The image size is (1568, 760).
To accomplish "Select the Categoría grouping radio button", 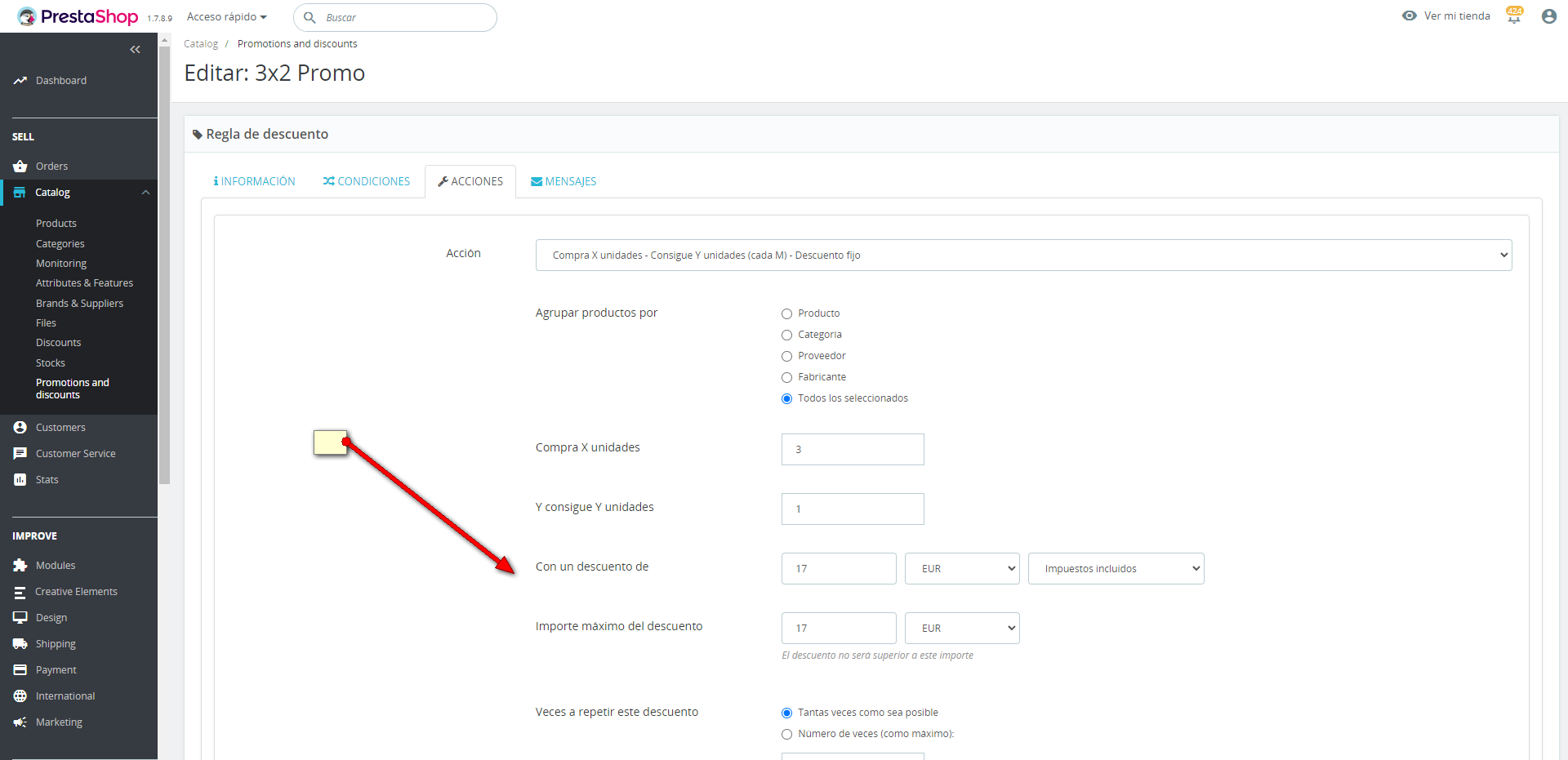I will point(787,335).
